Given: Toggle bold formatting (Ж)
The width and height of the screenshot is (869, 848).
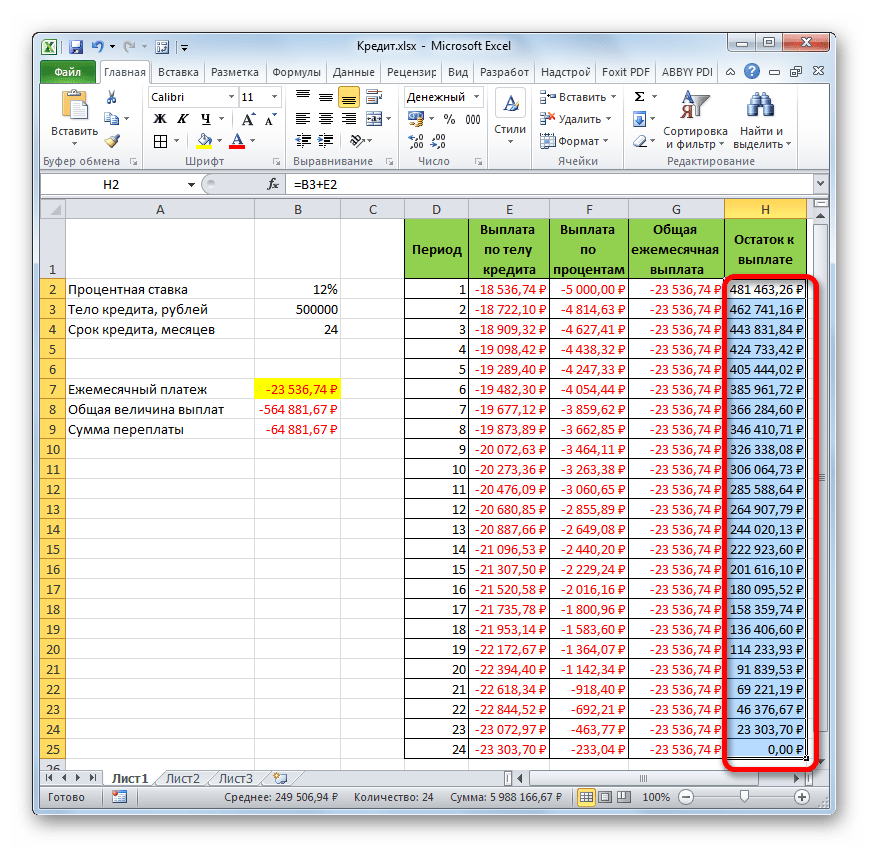Looking at the screenshot, I should (x=160, y=119).
